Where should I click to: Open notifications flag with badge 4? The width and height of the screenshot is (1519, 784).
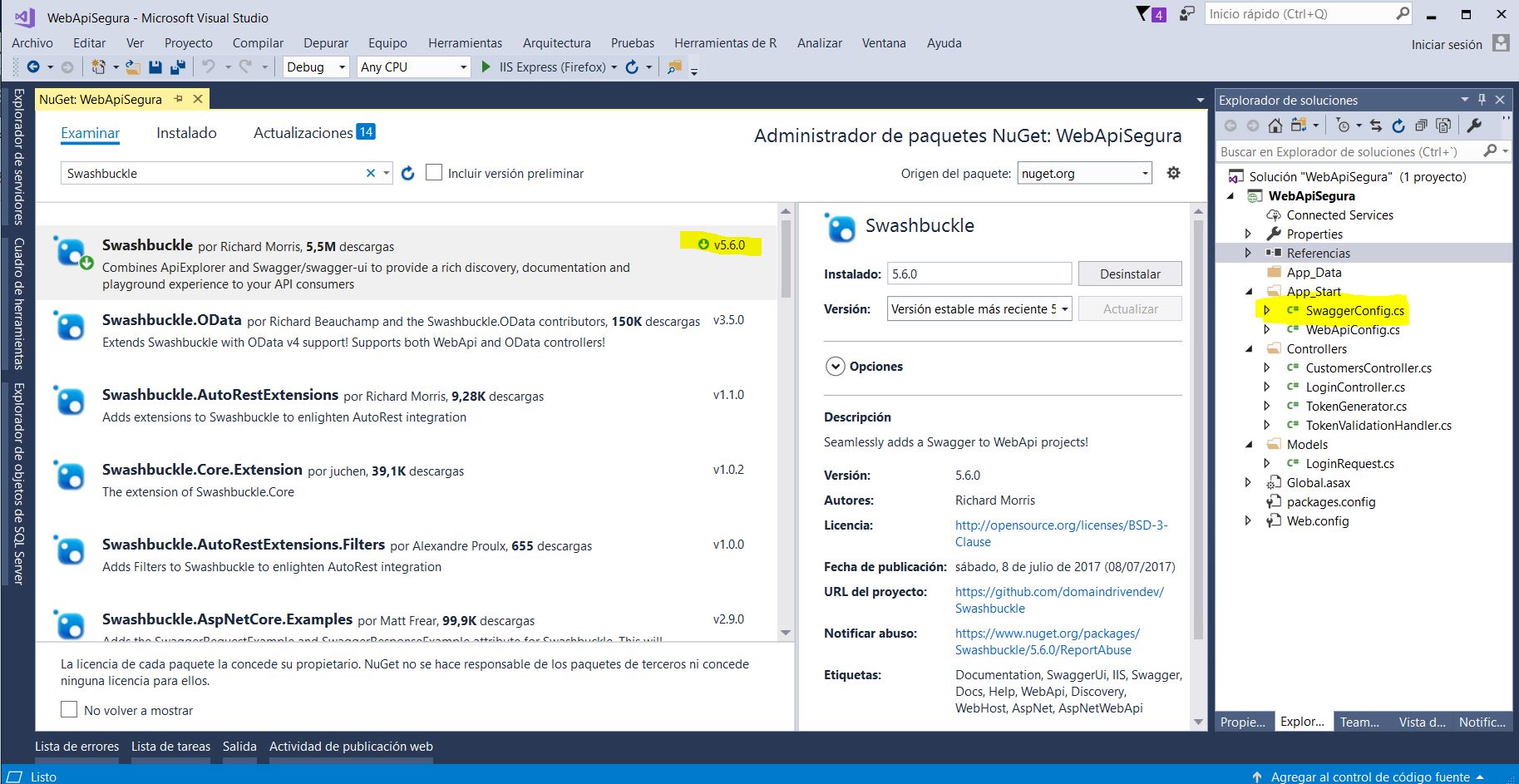coord(1152,14)
